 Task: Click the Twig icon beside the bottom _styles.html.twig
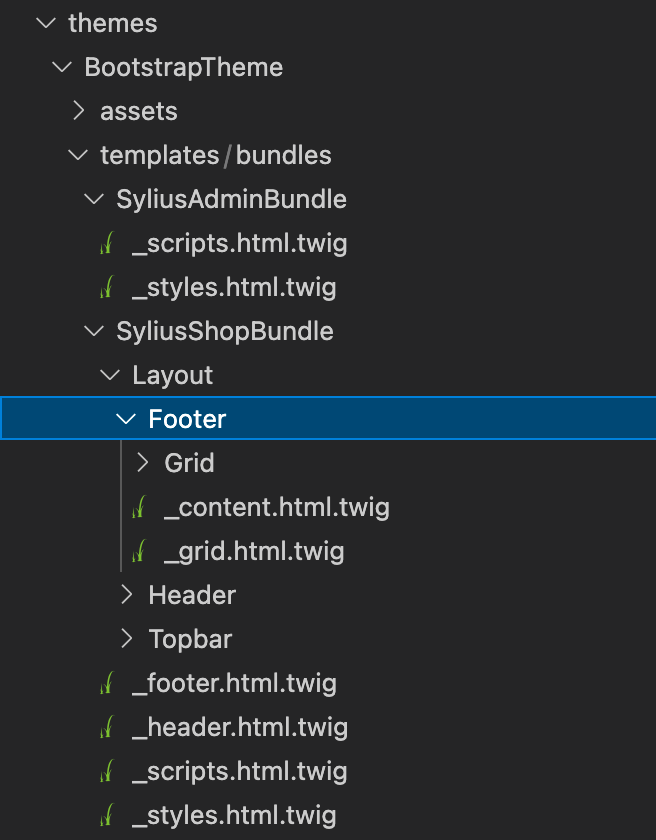107,814
